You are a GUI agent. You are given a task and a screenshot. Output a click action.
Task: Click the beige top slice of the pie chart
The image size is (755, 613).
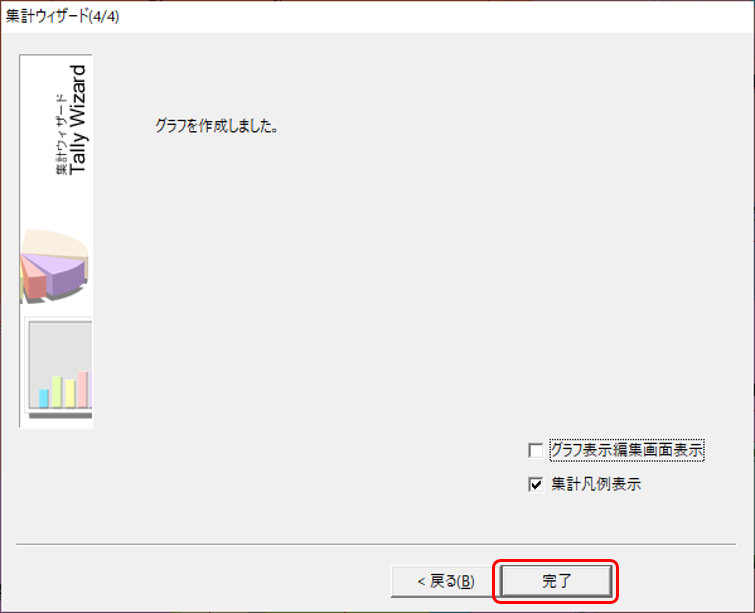click(53, 243)
